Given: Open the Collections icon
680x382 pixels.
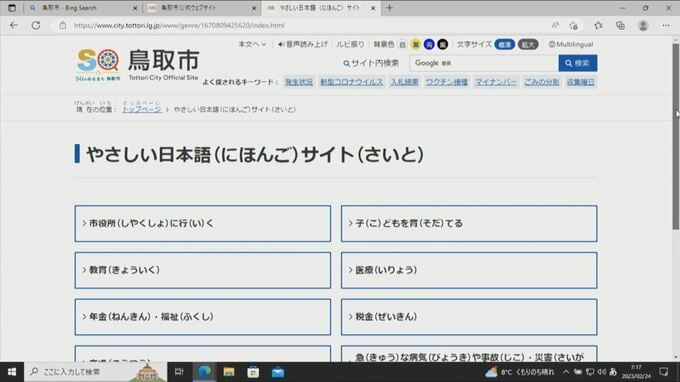Looking at the screenshot, I should click(621, 26).
